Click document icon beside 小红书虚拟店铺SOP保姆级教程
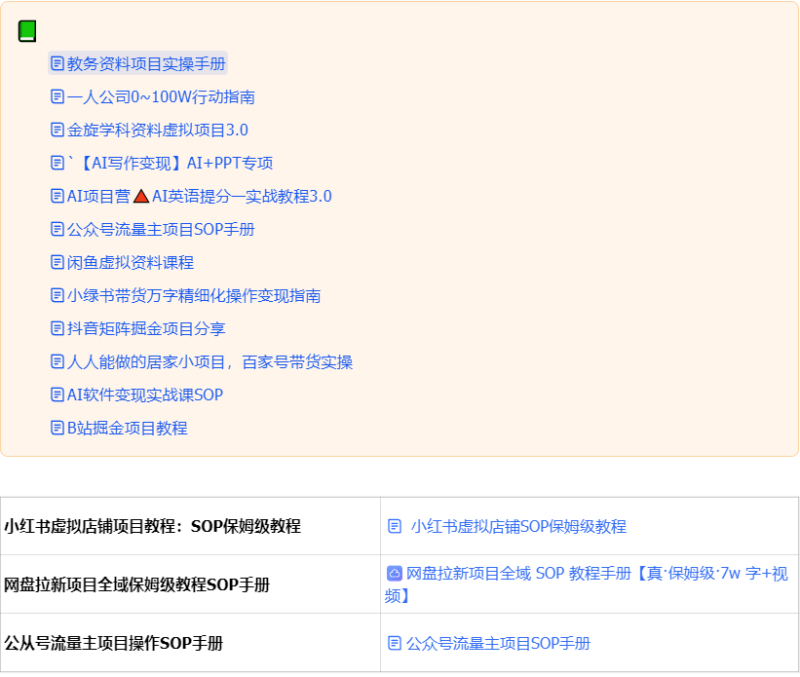Viewport: 800px width, 677px height. [x=395, y=526]
